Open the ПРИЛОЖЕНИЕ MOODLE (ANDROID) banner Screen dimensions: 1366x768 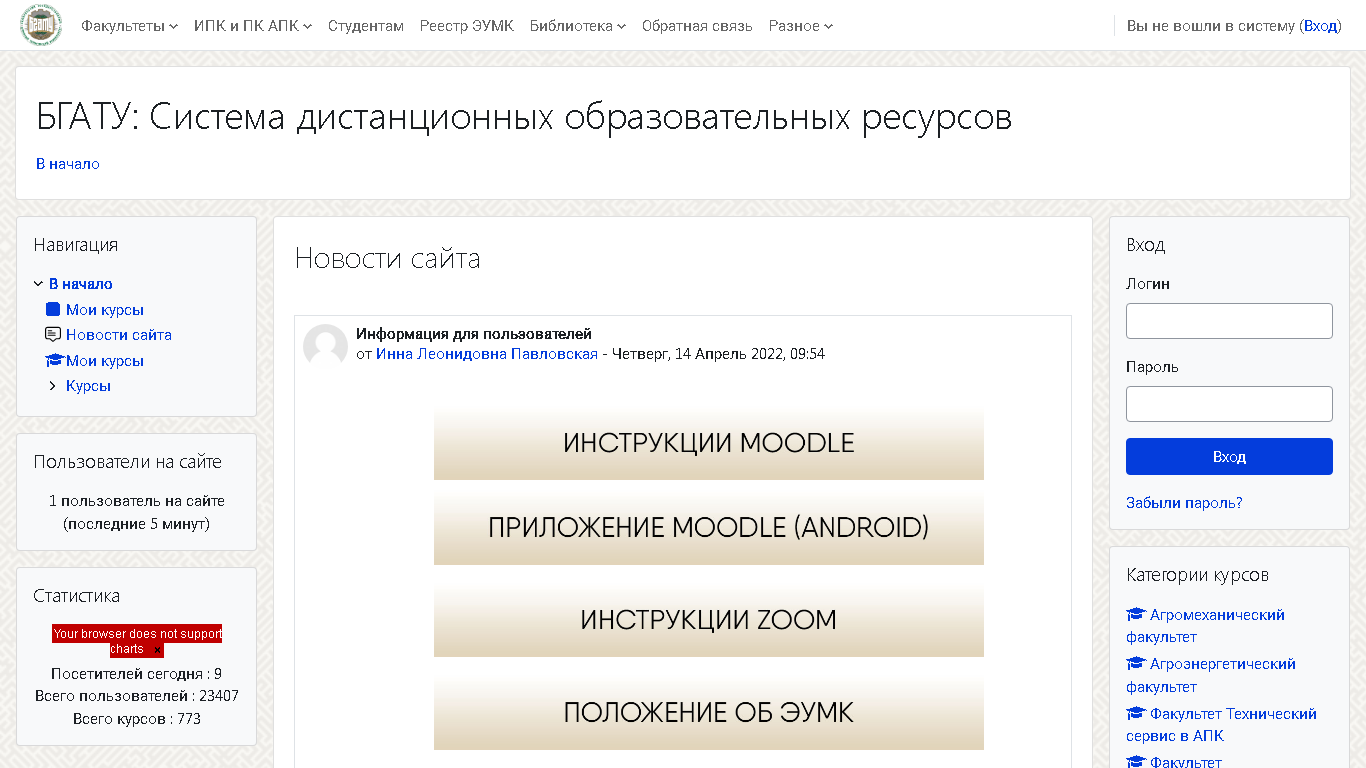[709, 528]
